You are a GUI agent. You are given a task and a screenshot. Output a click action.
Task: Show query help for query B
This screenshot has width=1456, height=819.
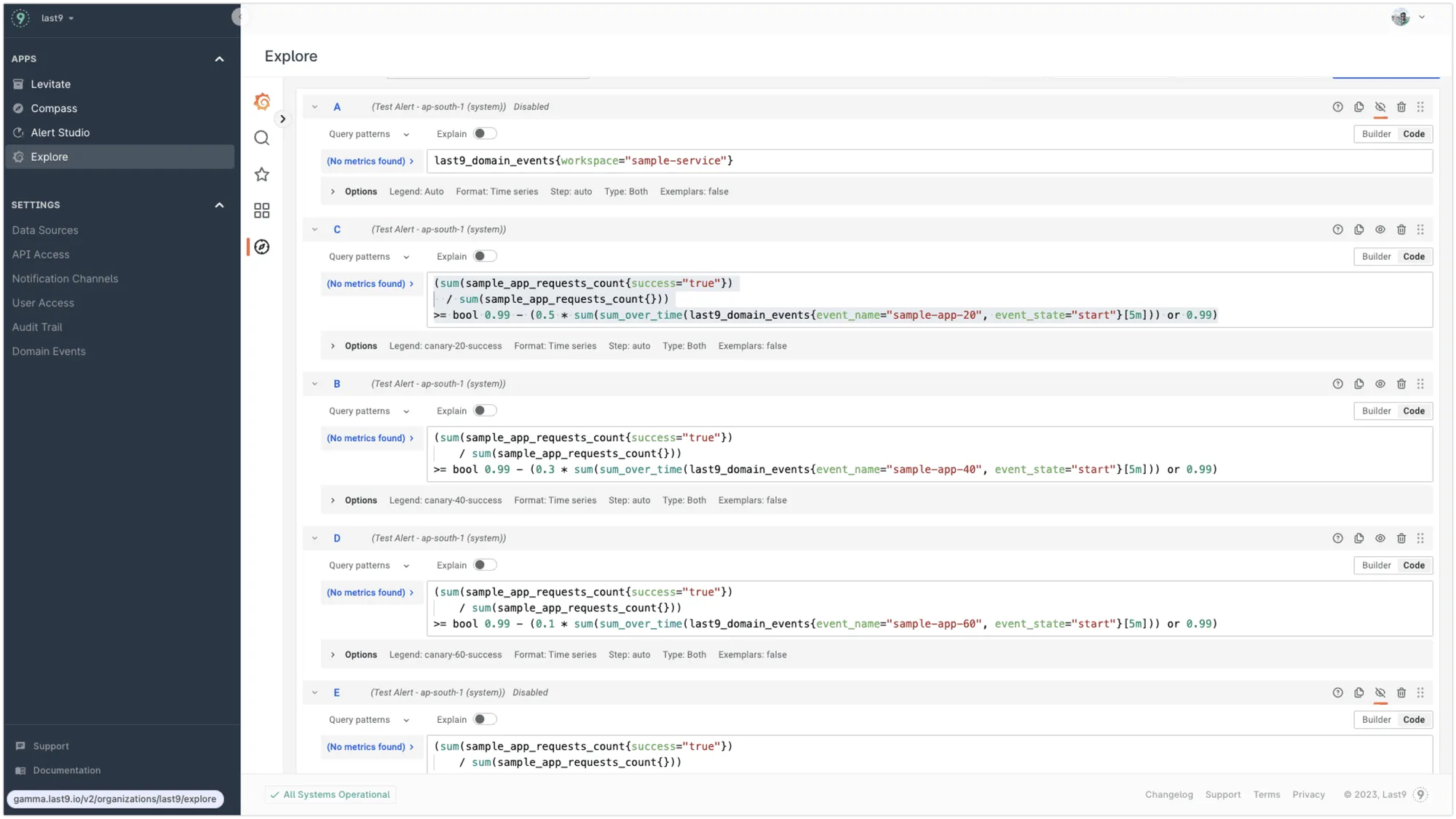pos(1337,384)
